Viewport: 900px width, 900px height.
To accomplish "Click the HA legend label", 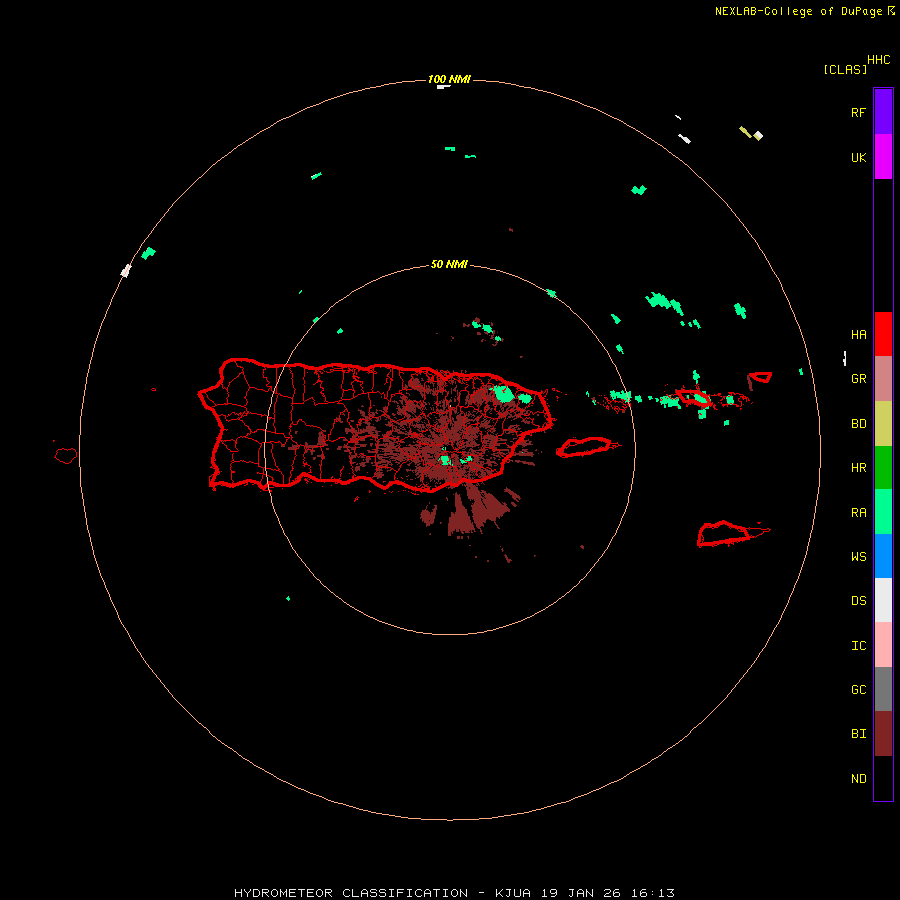I will 858,334.
